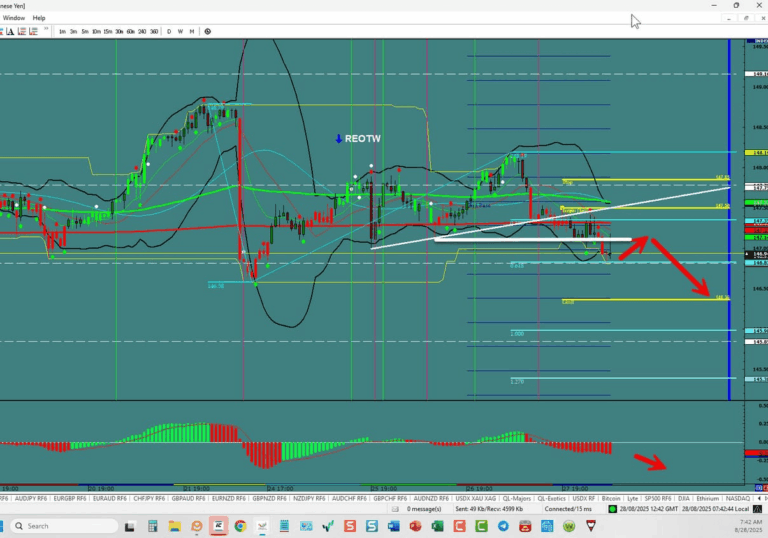Switch to the EURNZD RF6 tab

tap(228, 498)
